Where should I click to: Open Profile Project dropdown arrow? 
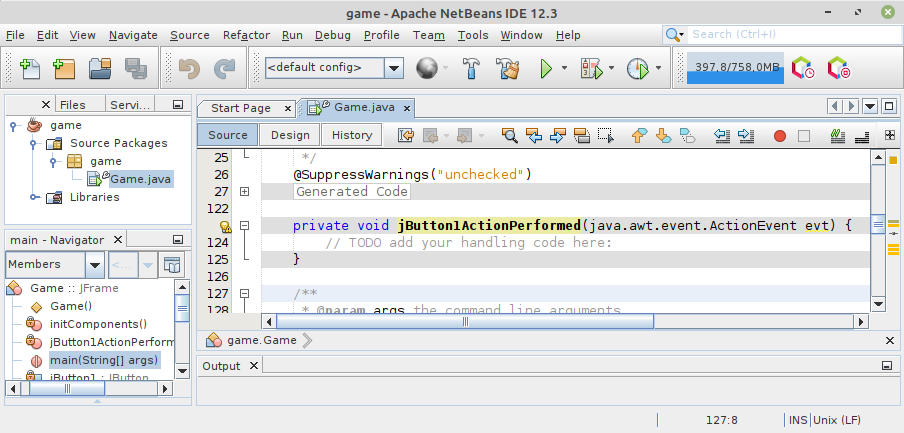658,68
